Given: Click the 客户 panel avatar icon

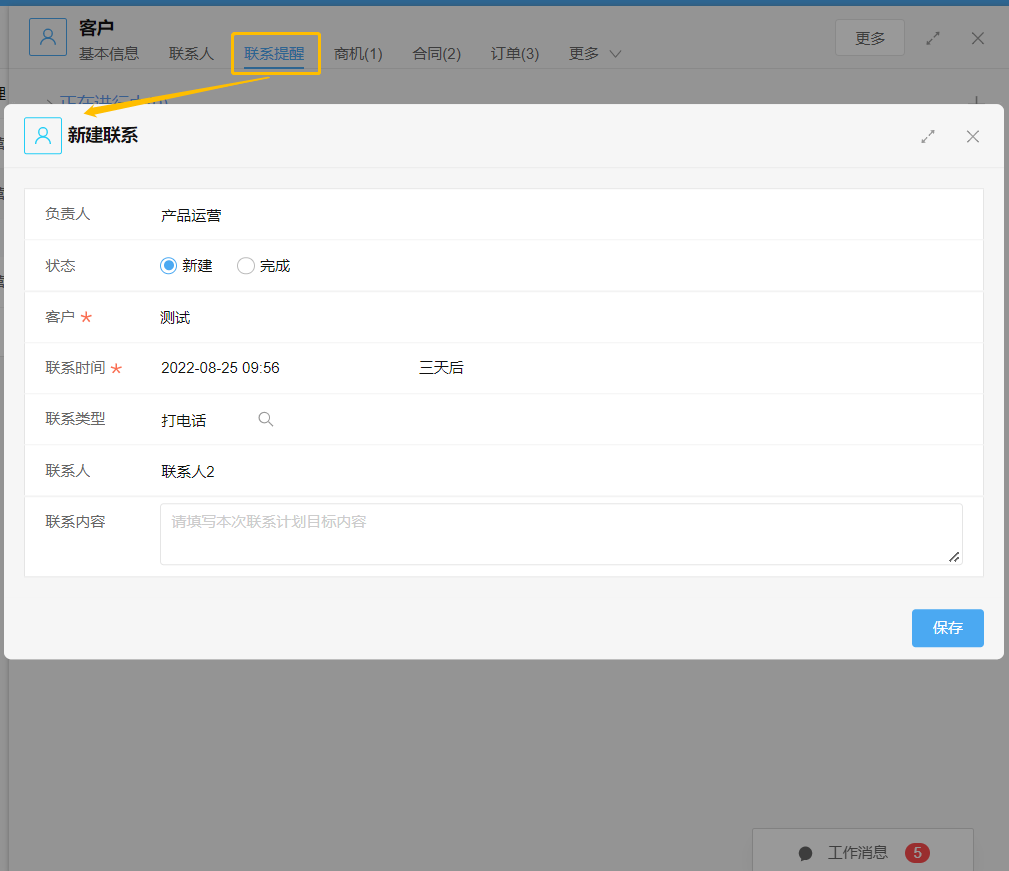Looking at the screenshot, I should pyautogui.click(x=48, y=37).
